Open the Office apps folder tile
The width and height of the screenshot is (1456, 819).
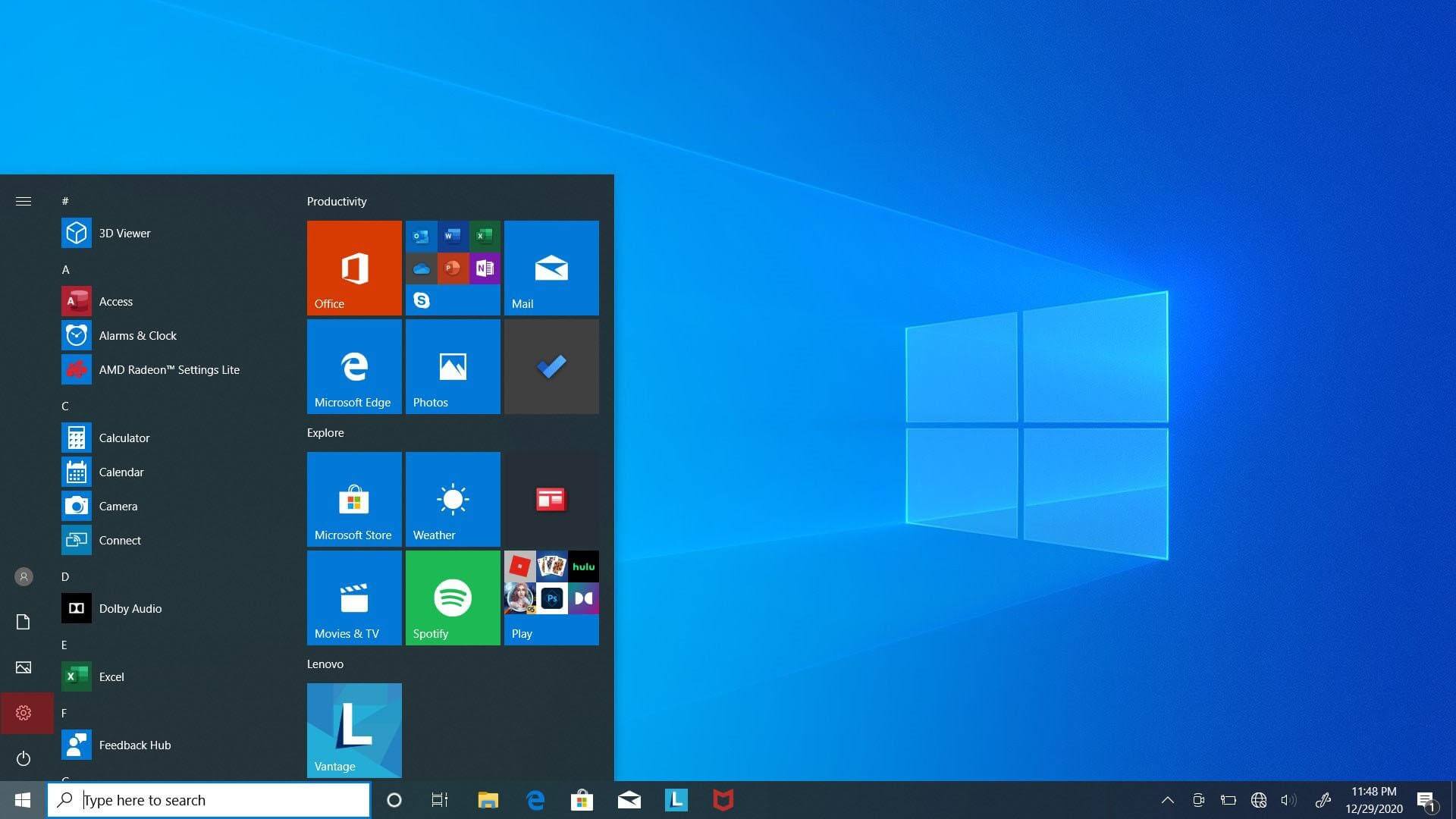pyautogui.click(x=453, y=268)
